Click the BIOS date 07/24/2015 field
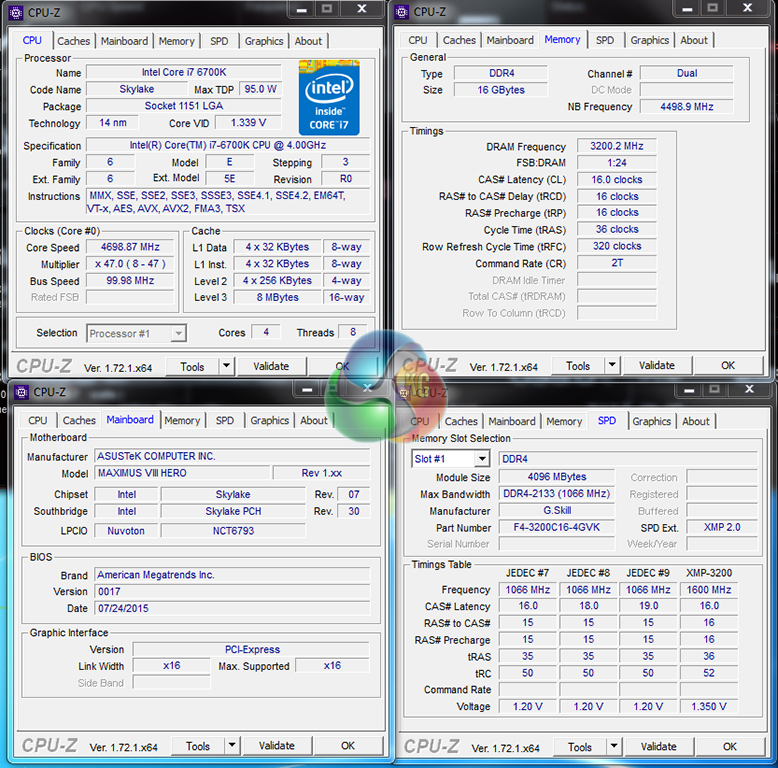The width and height of the screenshot is (778, 768). point(232,608)
